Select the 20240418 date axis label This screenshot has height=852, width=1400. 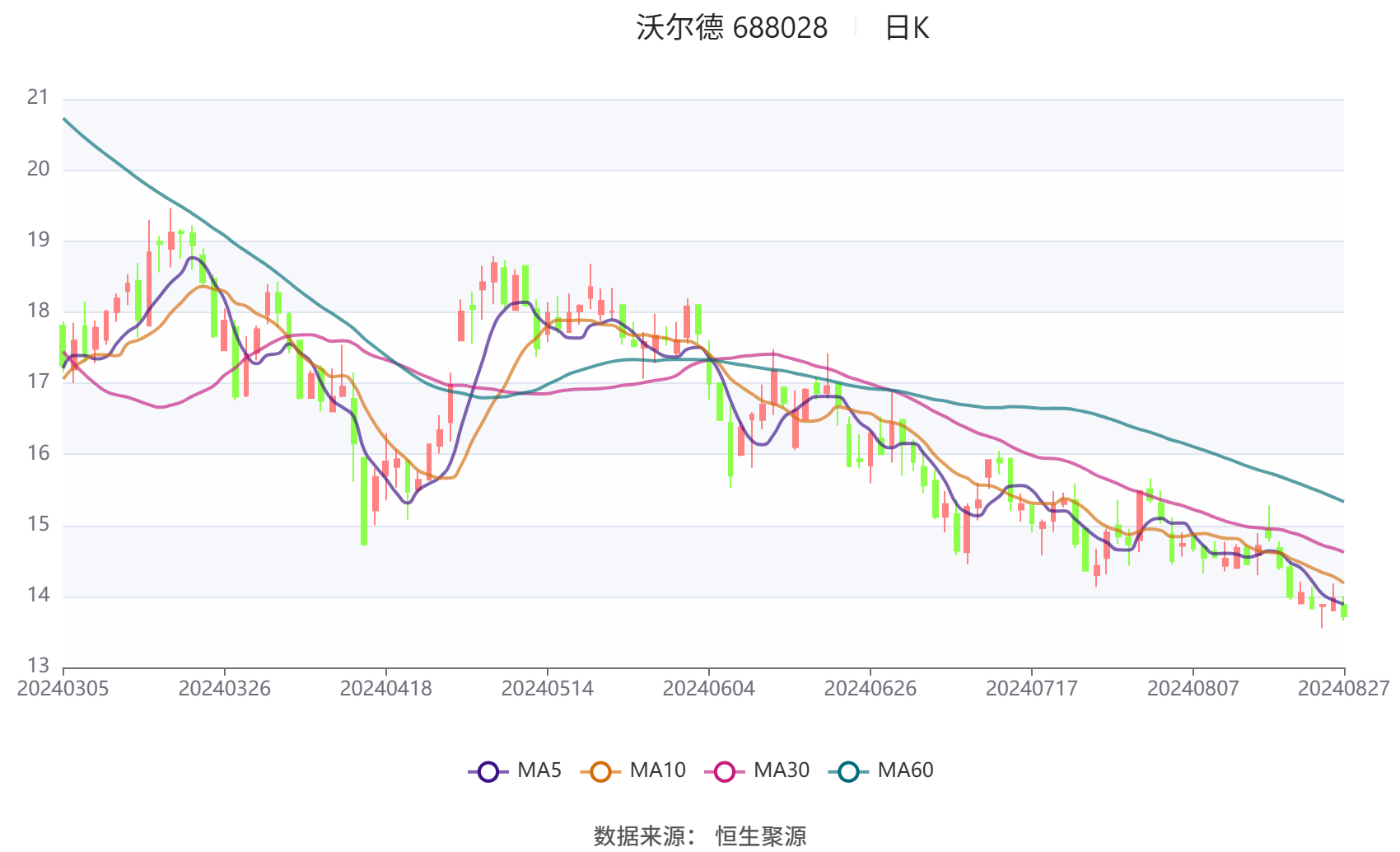tap(385, 689)
